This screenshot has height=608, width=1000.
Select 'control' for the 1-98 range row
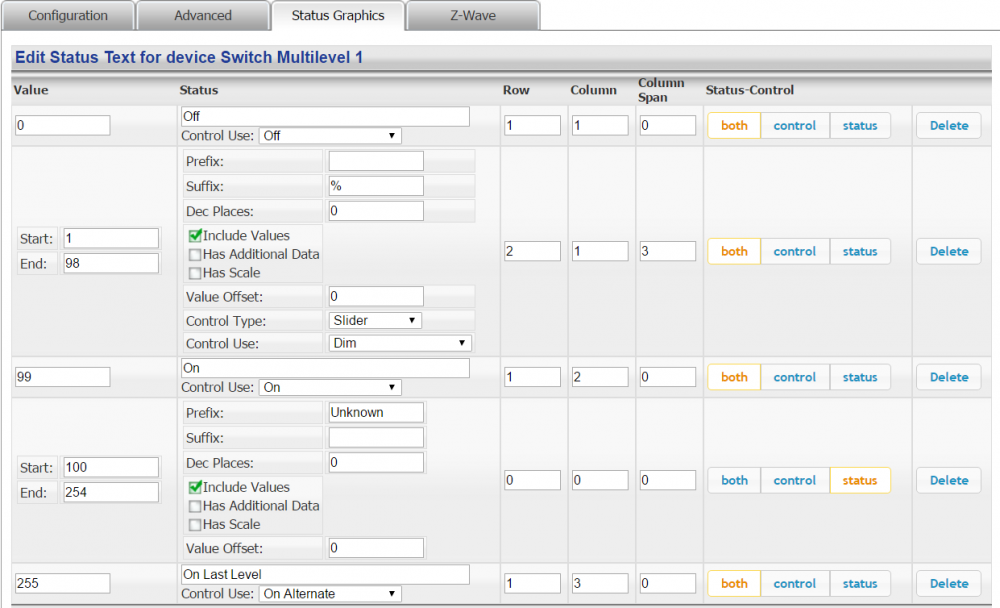[x=795, y=252]
